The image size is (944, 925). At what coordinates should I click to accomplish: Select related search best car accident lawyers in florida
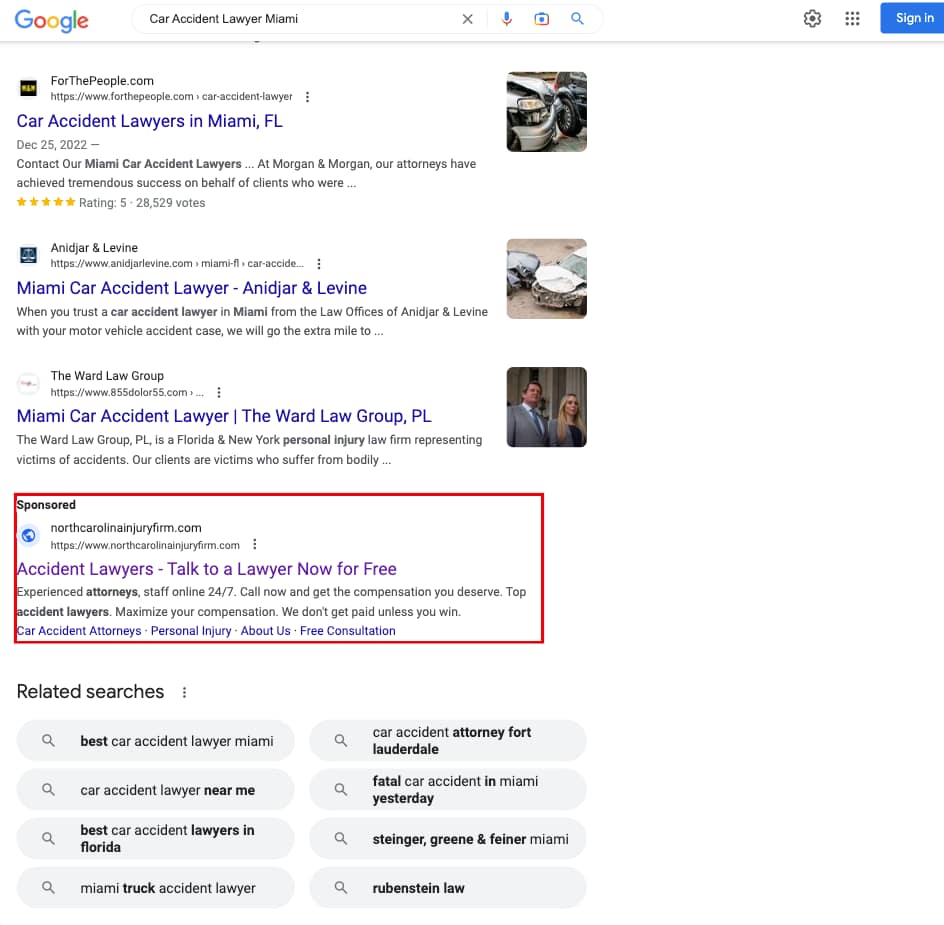tap(155, 839)
